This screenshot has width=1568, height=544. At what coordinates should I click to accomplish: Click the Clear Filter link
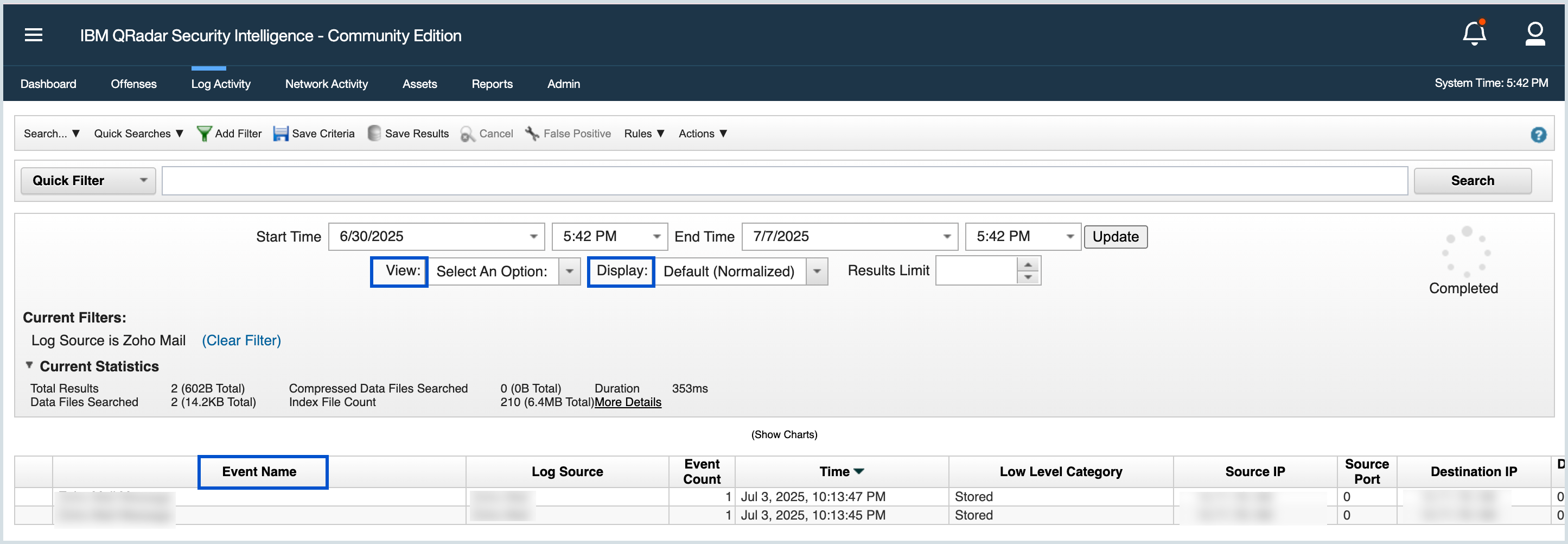click(x=241, y=340)
